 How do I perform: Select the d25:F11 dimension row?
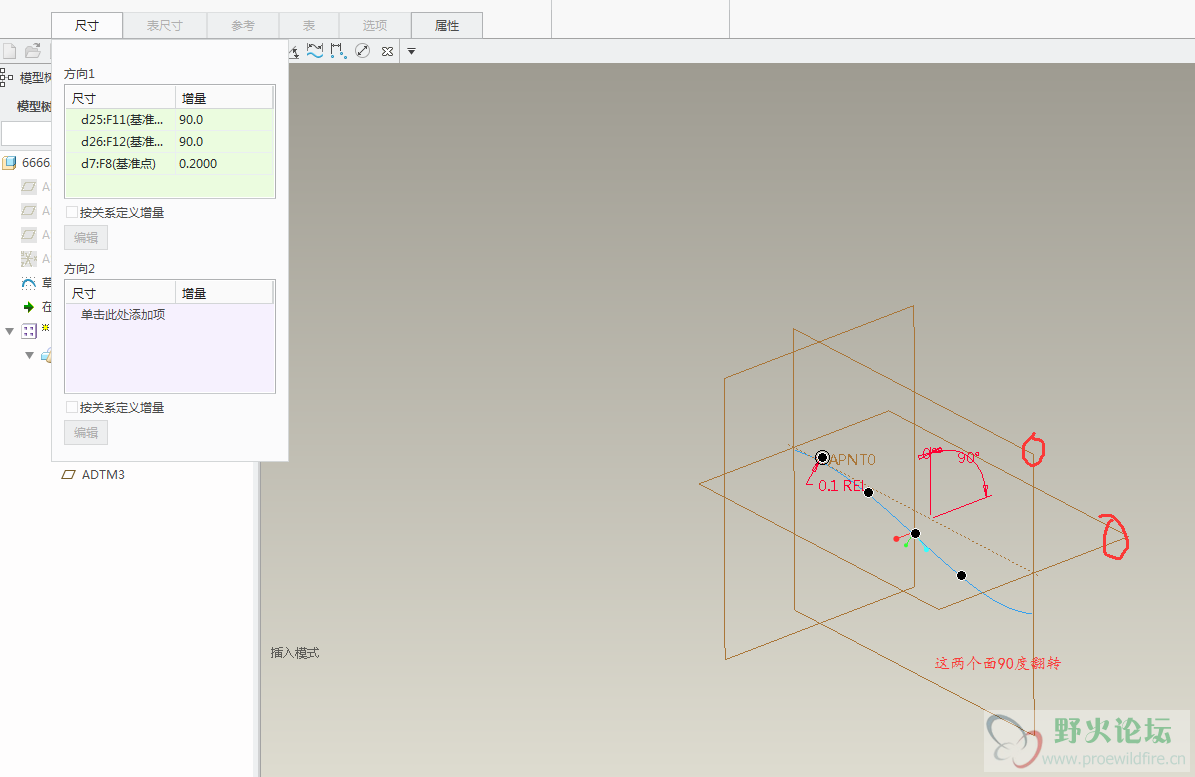[x=169, y=120]
